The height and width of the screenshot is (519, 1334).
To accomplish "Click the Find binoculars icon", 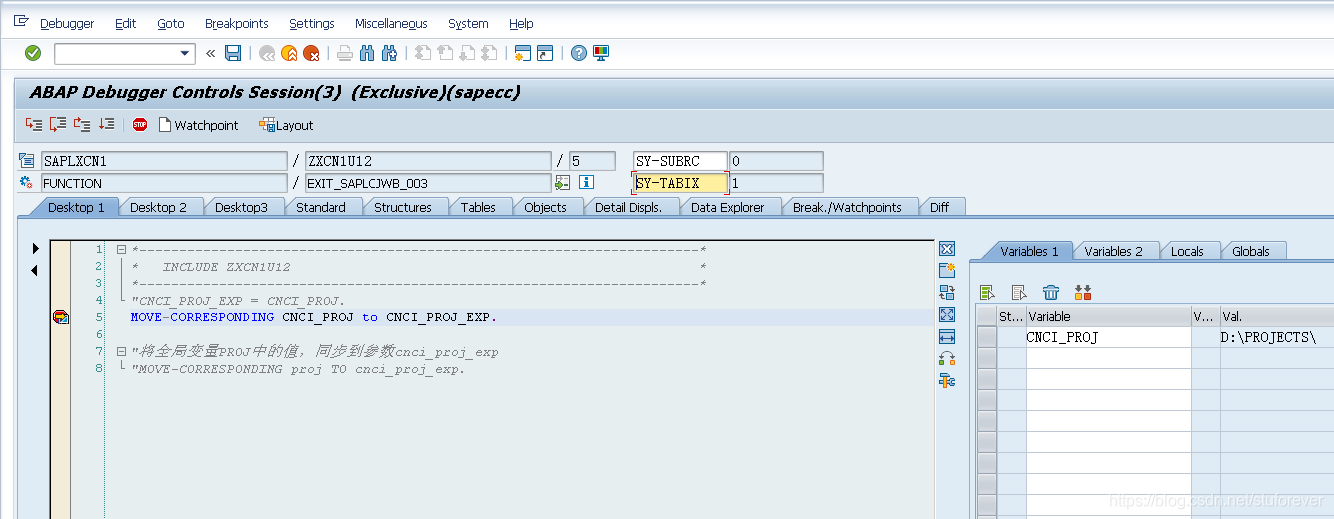I will (367, 53).
